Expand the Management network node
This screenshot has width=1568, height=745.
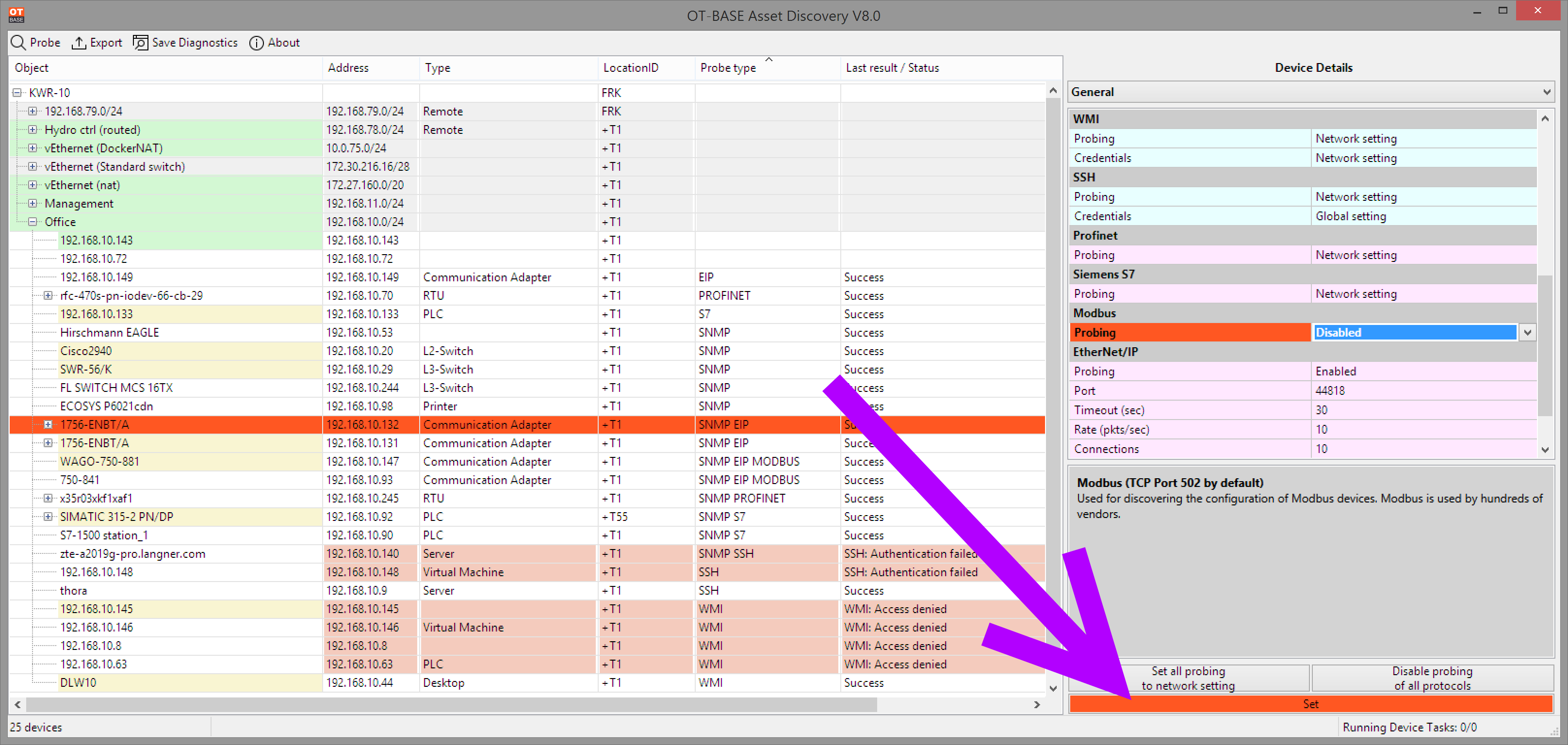coord(33,203)
